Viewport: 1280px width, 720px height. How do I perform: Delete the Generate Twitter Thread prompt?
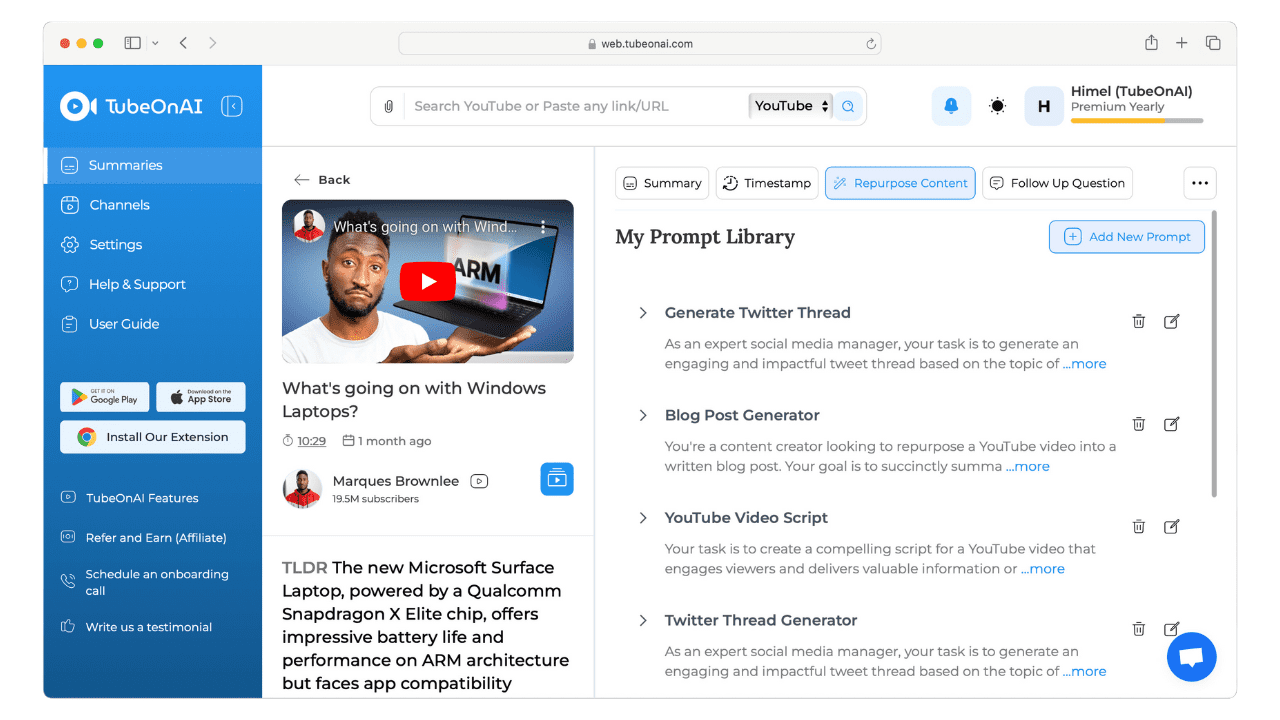(x=1138, y=321)
